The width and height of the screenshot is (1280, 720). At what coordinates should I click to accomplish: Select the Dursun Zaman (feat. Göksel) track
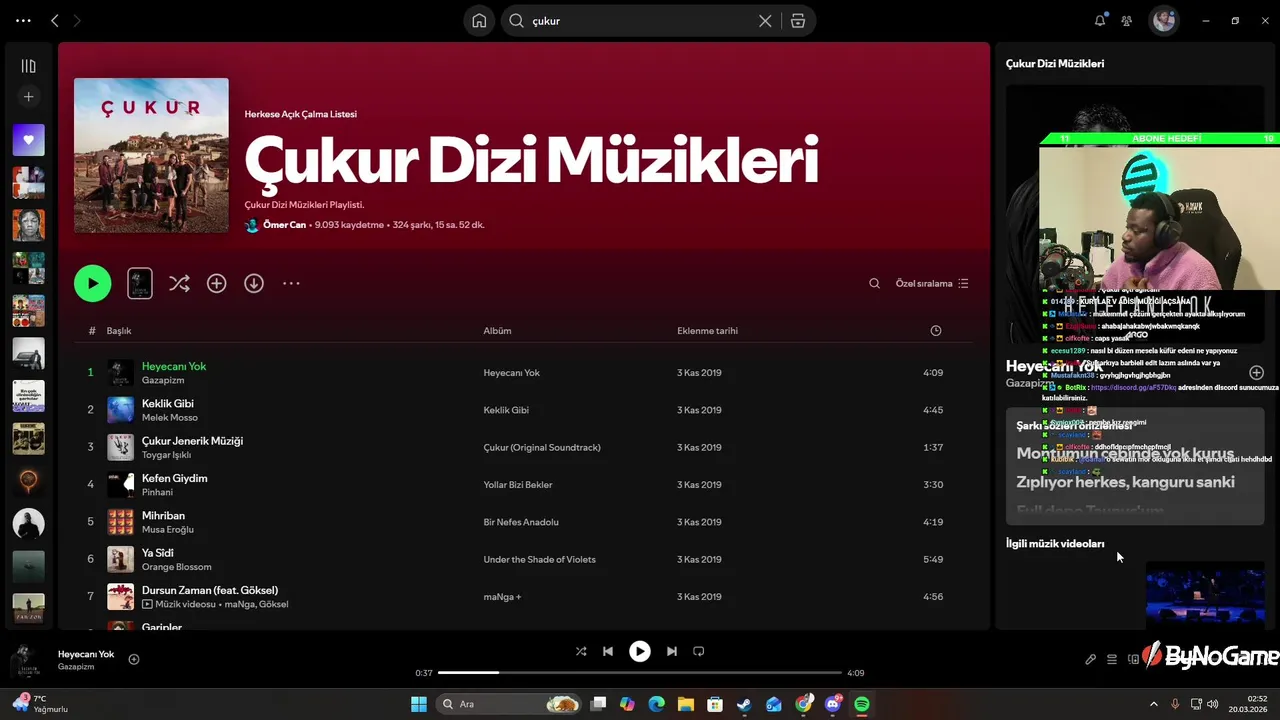[210, 590]
